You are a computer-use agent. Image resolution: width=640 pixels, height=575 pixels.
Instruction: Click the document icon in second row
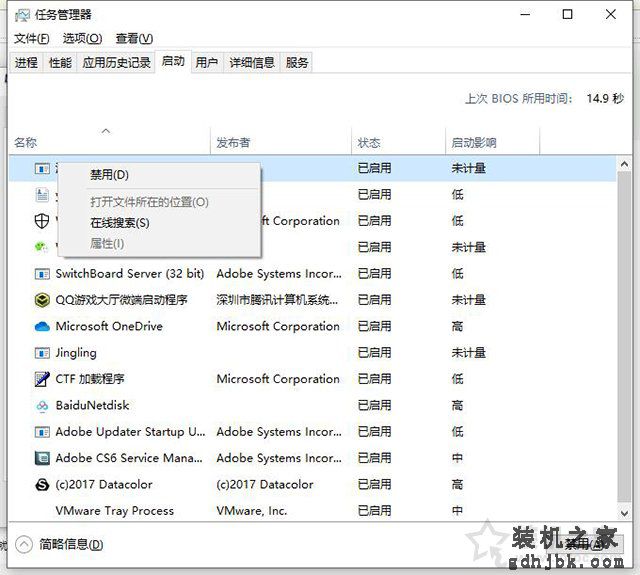tap(42, 195)
